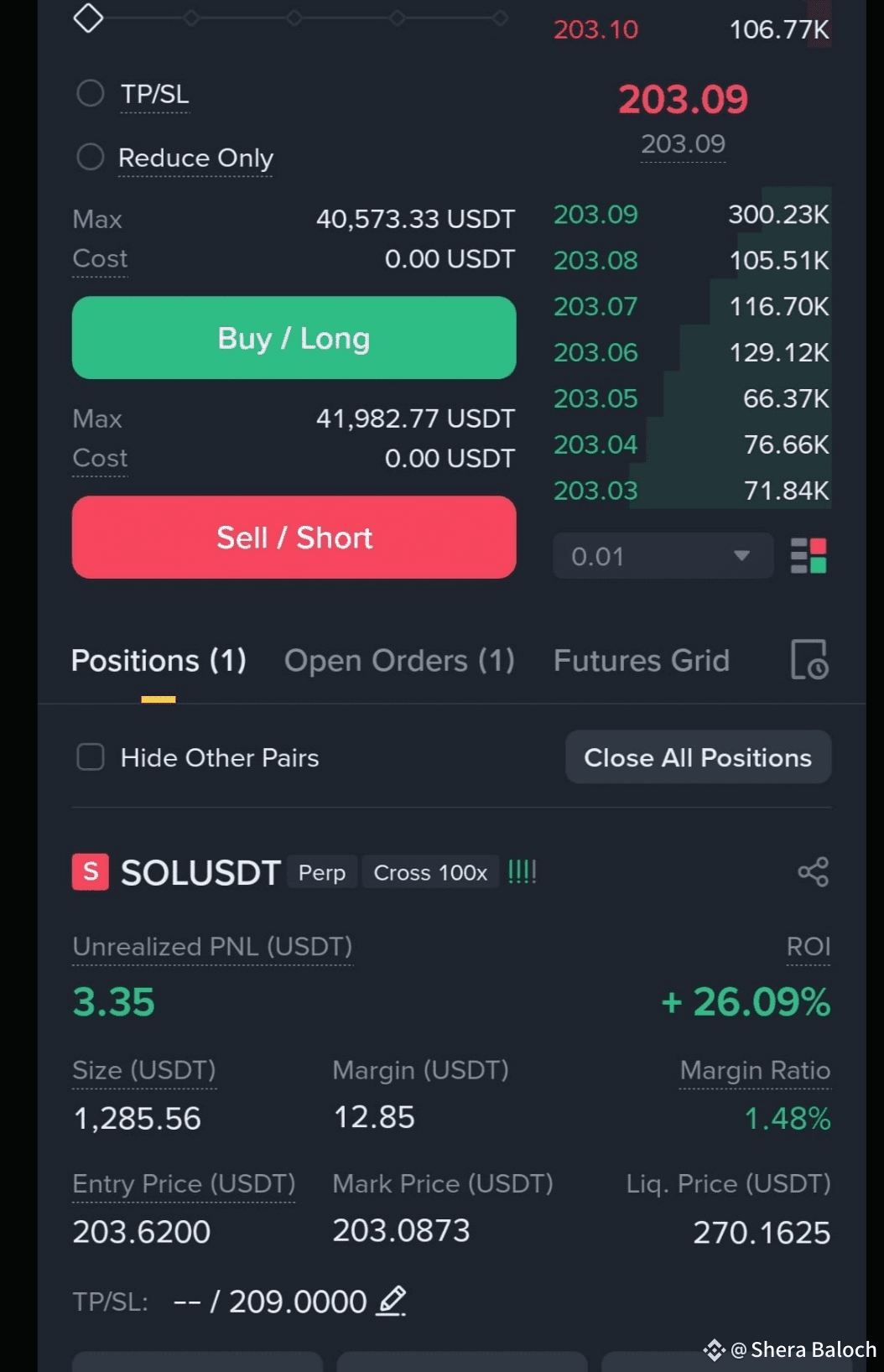
Task: Click the green signal bars next to Cross 100x
Action: [522, 872]
